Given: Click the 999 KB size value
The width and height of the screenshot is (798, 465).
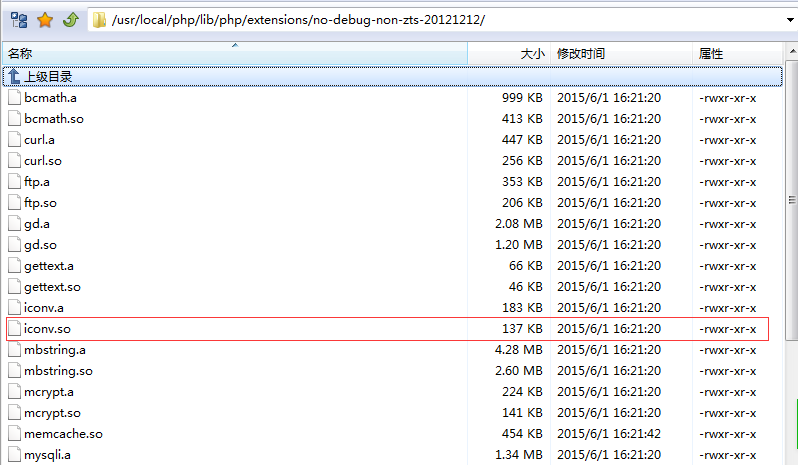Looking at the screenshot, I should (522, 98).
